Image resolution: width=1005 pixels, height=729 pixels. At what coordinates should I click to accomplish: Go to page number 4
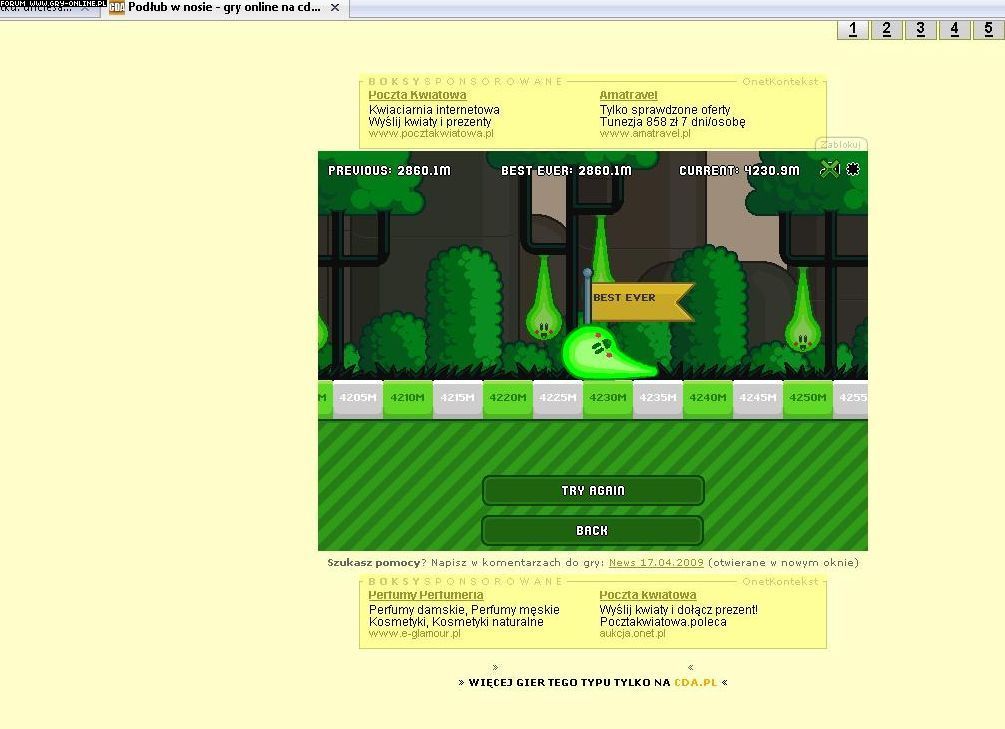coord(955,29)
